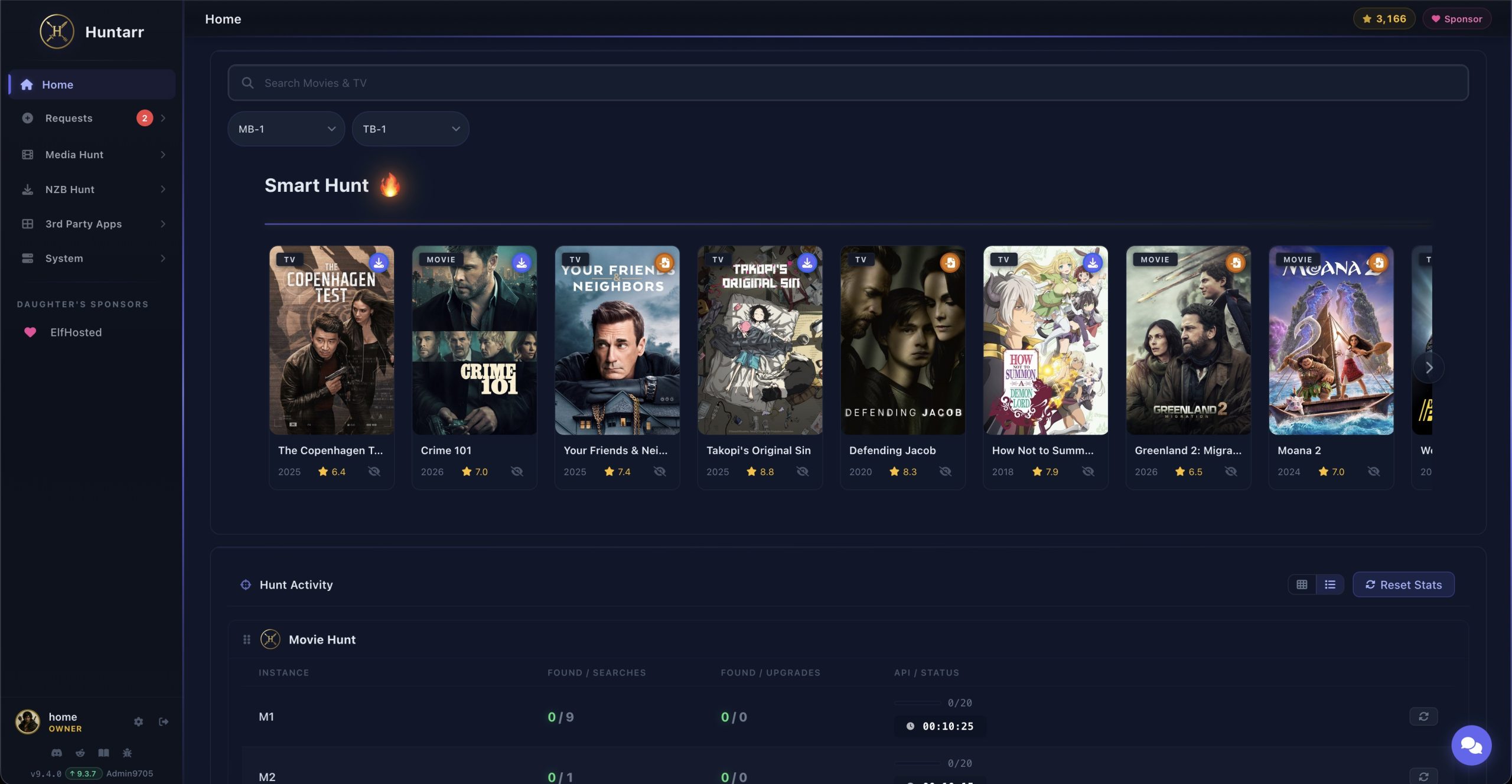1512x784 pixels.
Task: Click the Search Movies & TV field
Action: pos(848,83)
